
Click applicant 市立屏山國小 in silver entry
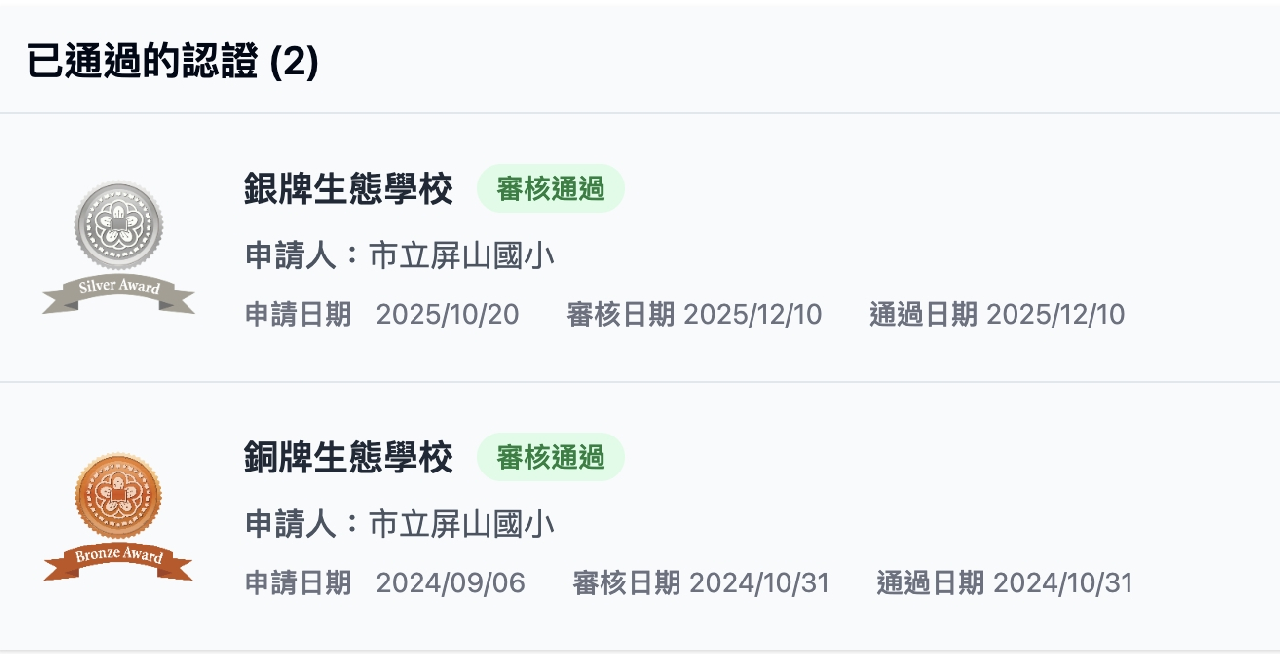click(x=462, y=256)
